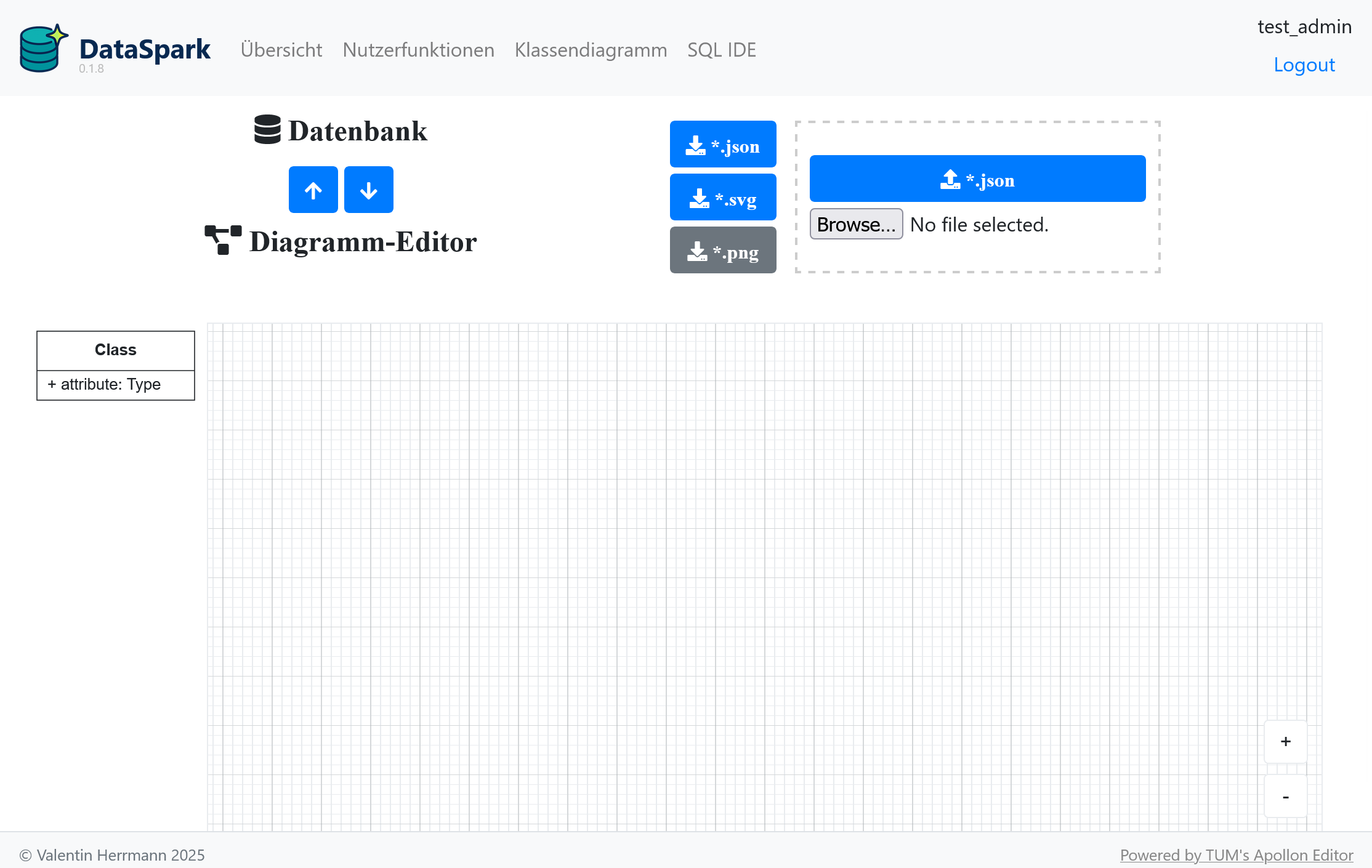Download diagram as *.png

point(723,250)
